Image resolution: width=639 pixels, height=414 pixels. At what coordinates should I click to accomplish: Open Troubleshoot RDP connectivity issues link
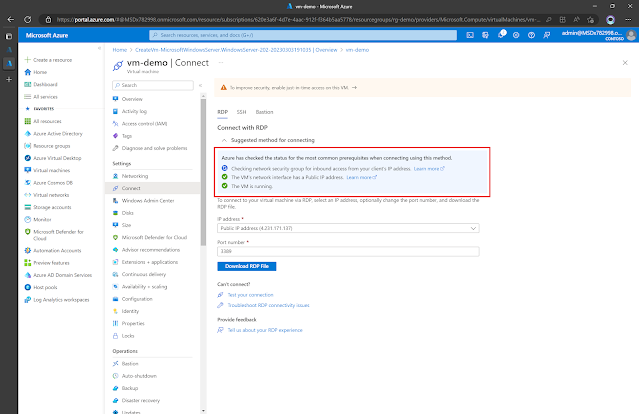(268, 305)
